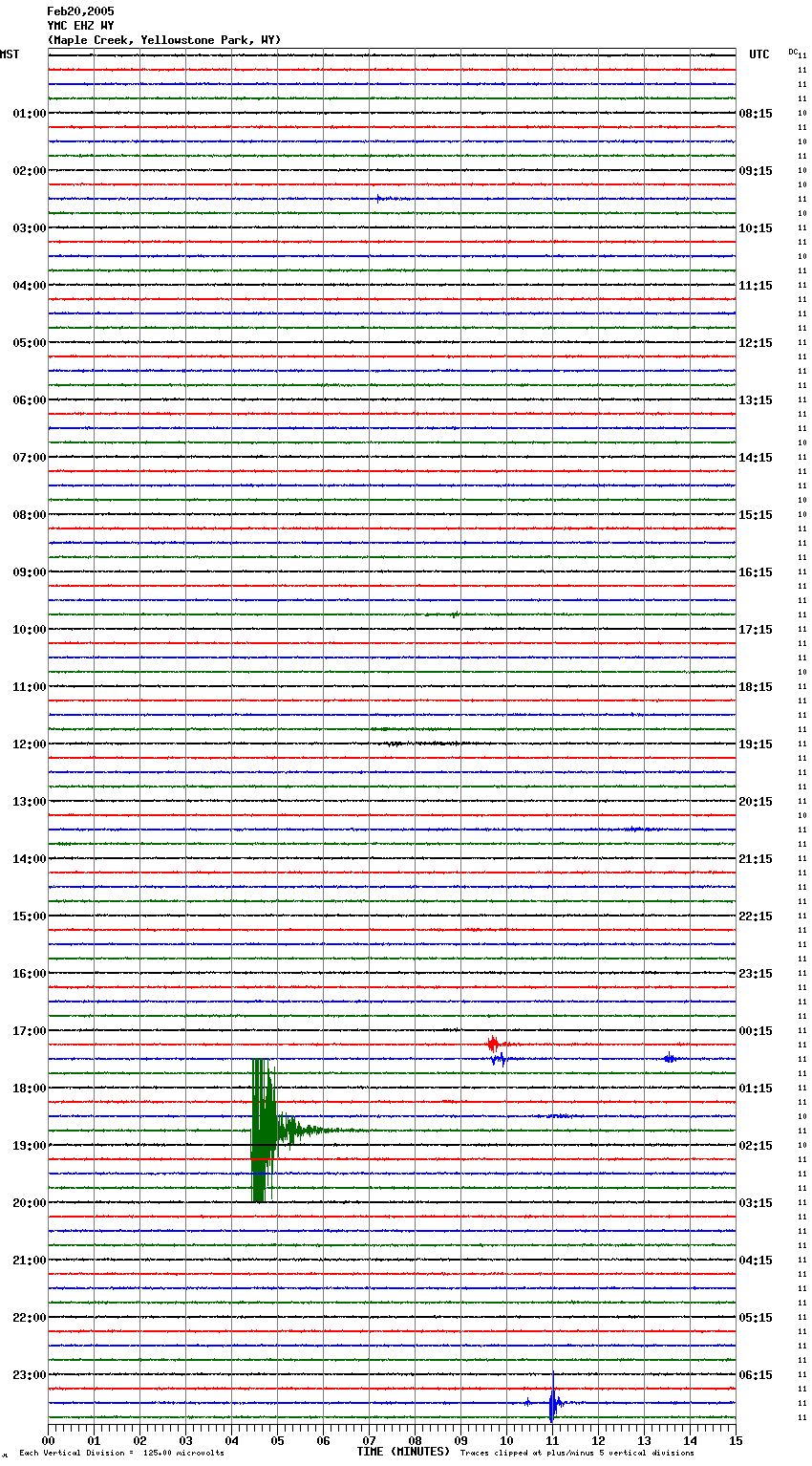Click the '02:15' UTC label
The height and width of the screenshot is (1466, 812).
coord(756,1146)
